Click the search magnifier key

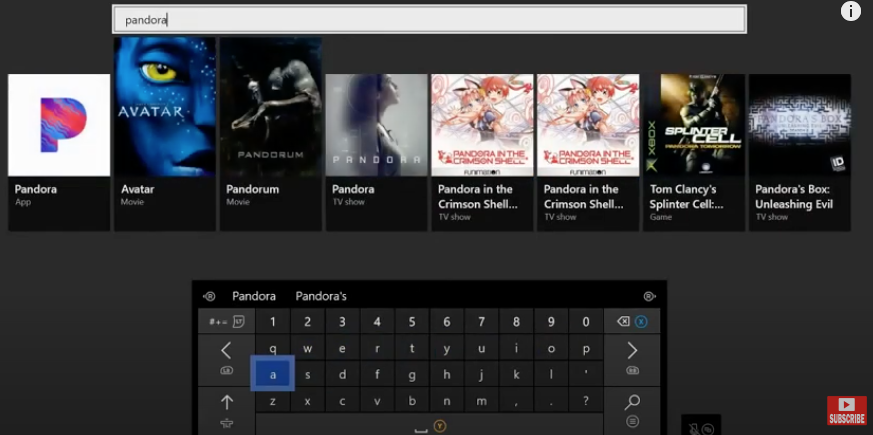pyautogui.click(x=632, y=402)
